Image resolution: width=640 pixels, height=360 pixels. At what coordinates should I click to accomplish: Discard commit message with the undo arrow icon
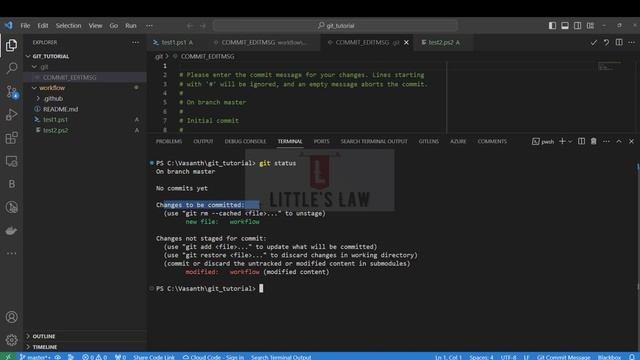pyautogui.click(x=607, y=42)
